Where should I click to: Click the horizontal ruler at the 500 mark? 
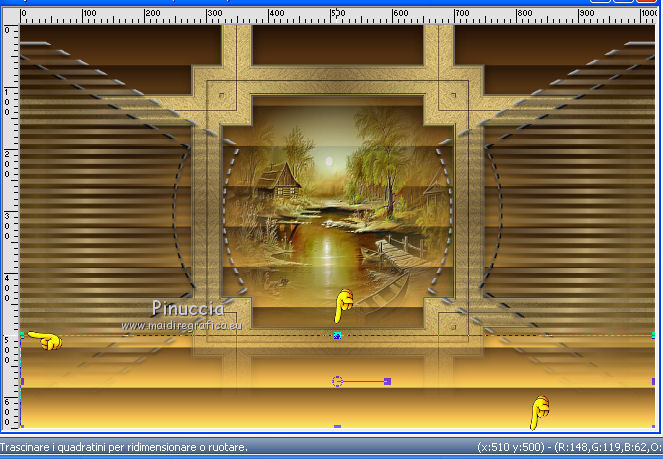[x=332, y=17]
